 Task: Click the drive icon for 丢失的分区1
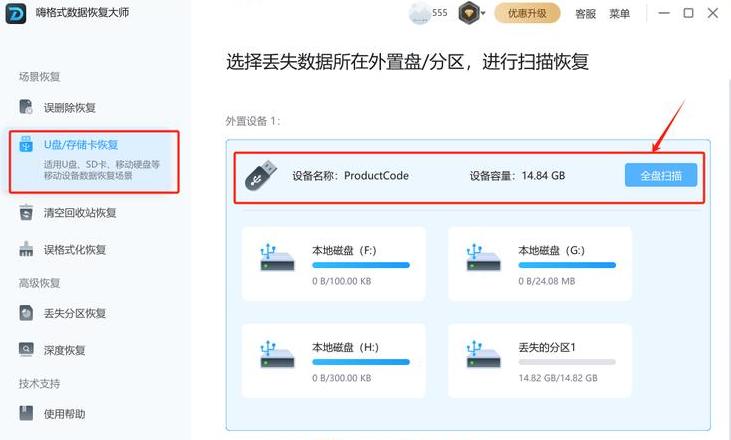pos(483,354)
